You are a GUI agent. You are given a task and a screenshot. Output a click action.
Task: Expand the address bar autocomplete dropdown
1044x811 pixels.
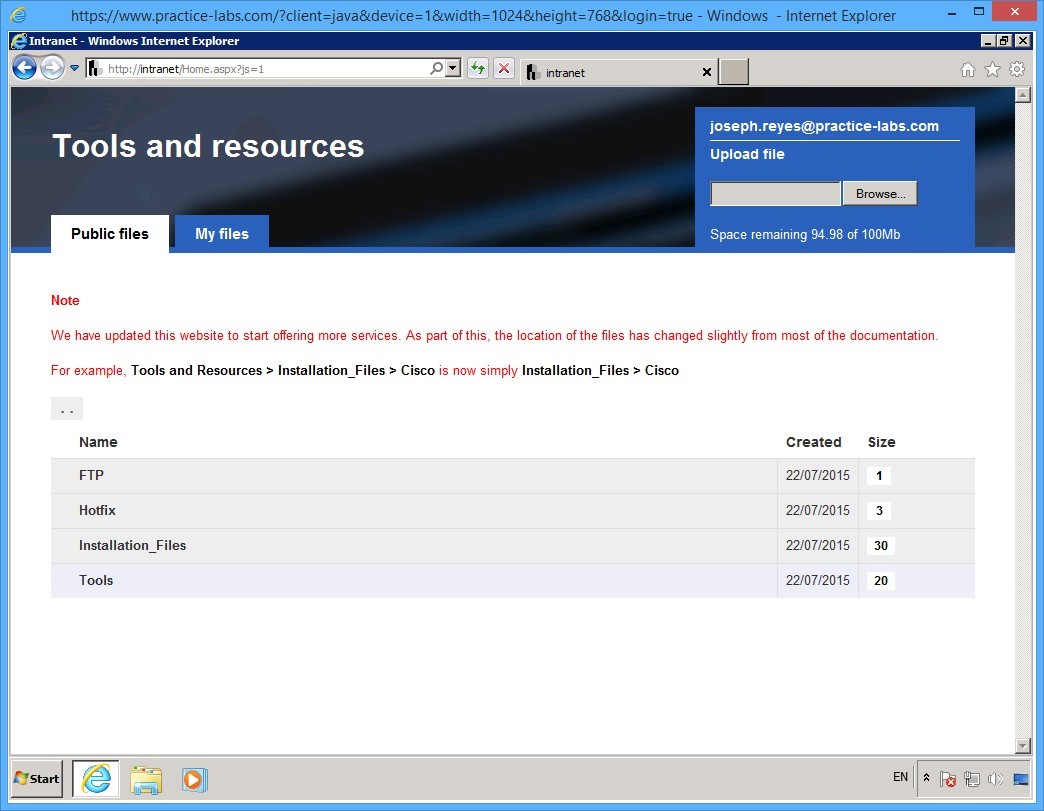[x=74, y=69]
